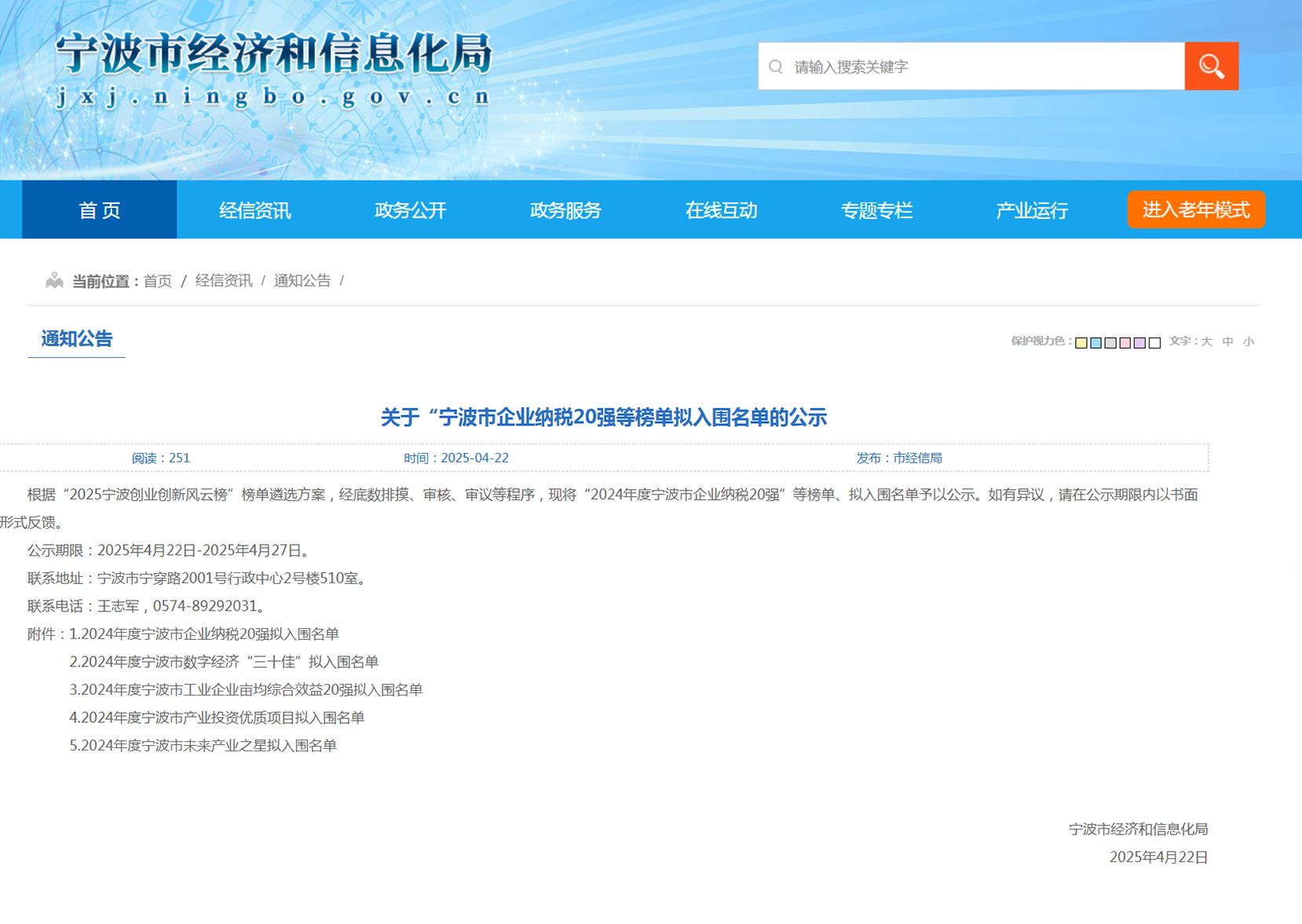Click the location icon beside 当前位置
1302x924 pixels.
pos(54,281)
